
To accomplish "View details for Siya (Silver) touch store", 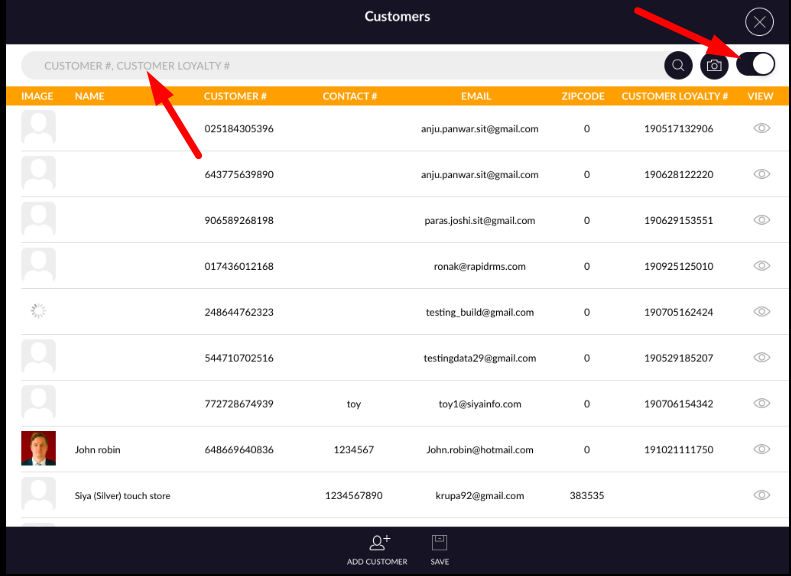I will click(761, 495).
